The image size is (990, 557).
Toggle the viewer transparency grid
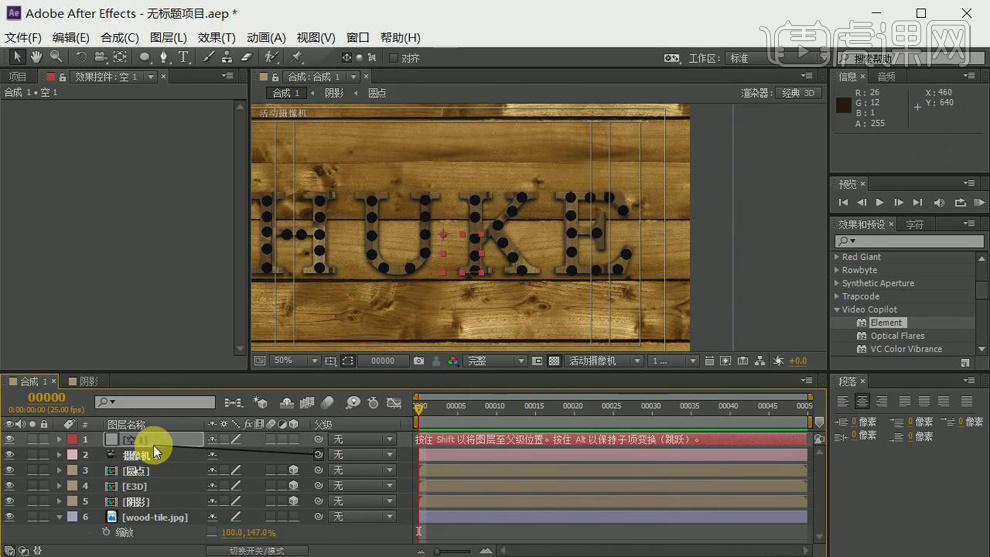coord(554,361)
